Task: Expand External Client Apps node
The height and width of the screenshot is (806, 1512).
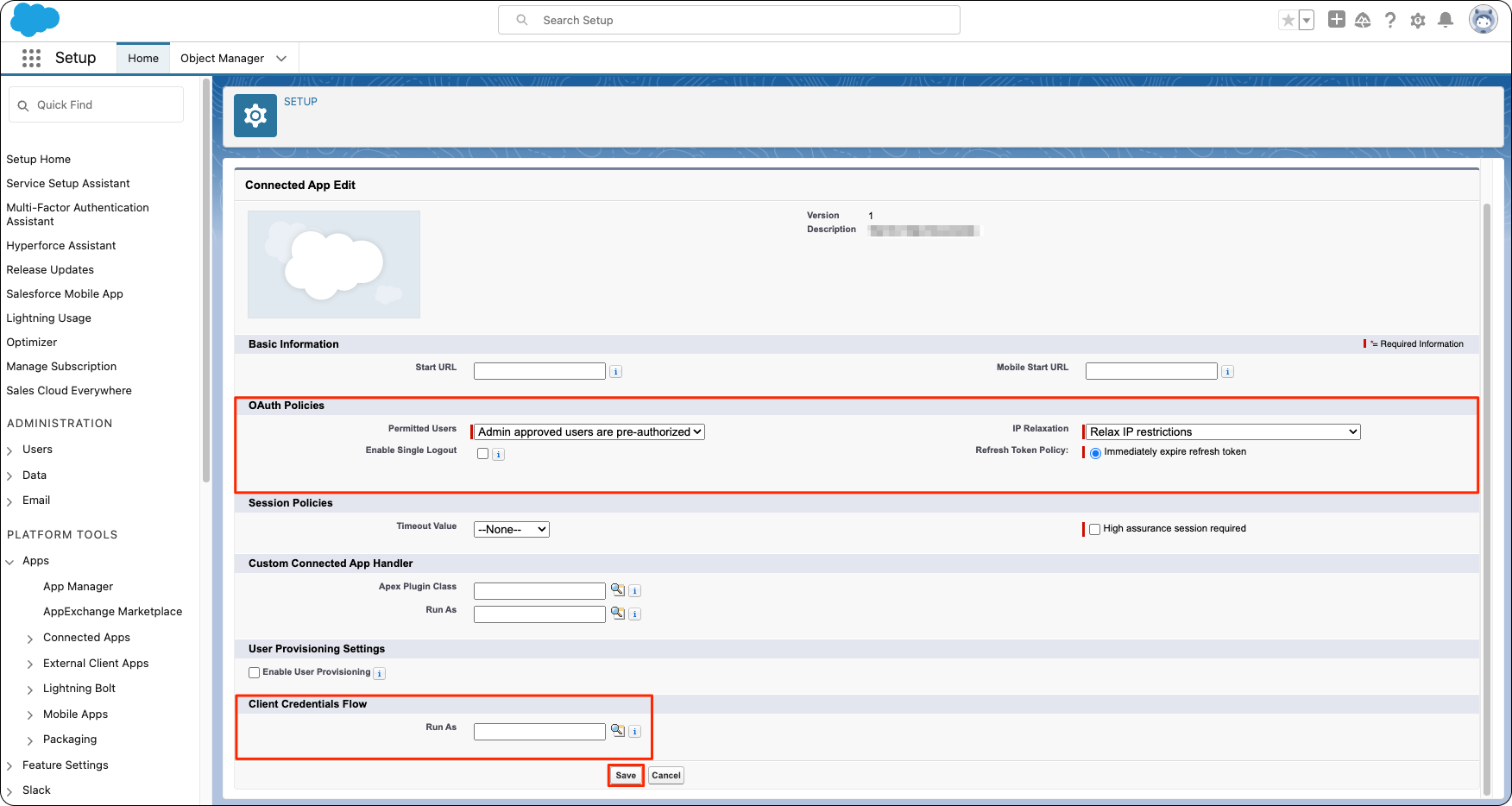Action: pyautogui.click(x=30, y=664)
